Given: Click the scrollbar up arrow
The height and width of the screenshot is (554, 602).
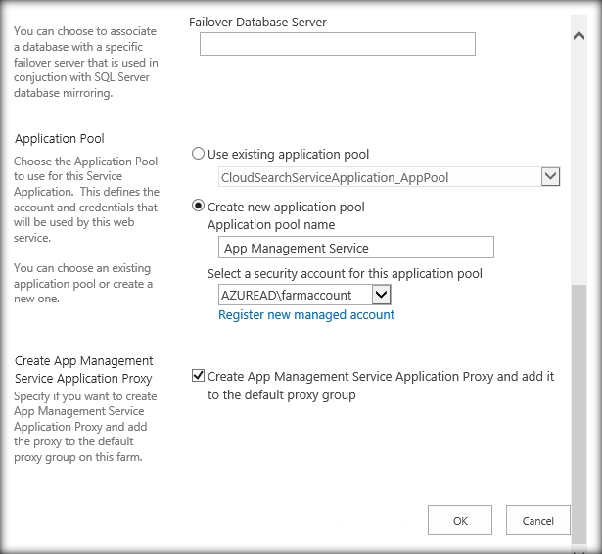Looking at the screenshot, I should coord(577,36).
